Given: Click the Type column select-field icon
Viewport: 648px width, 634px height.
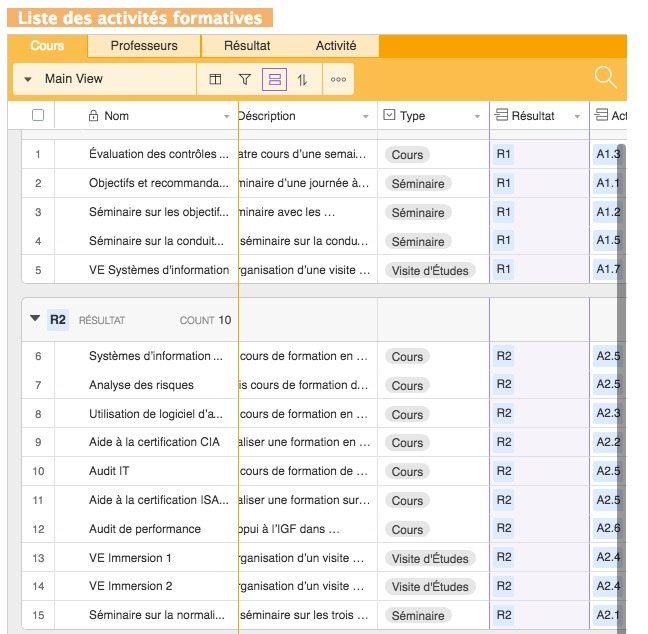Looking at the screenshot, I should click(389, 115).
